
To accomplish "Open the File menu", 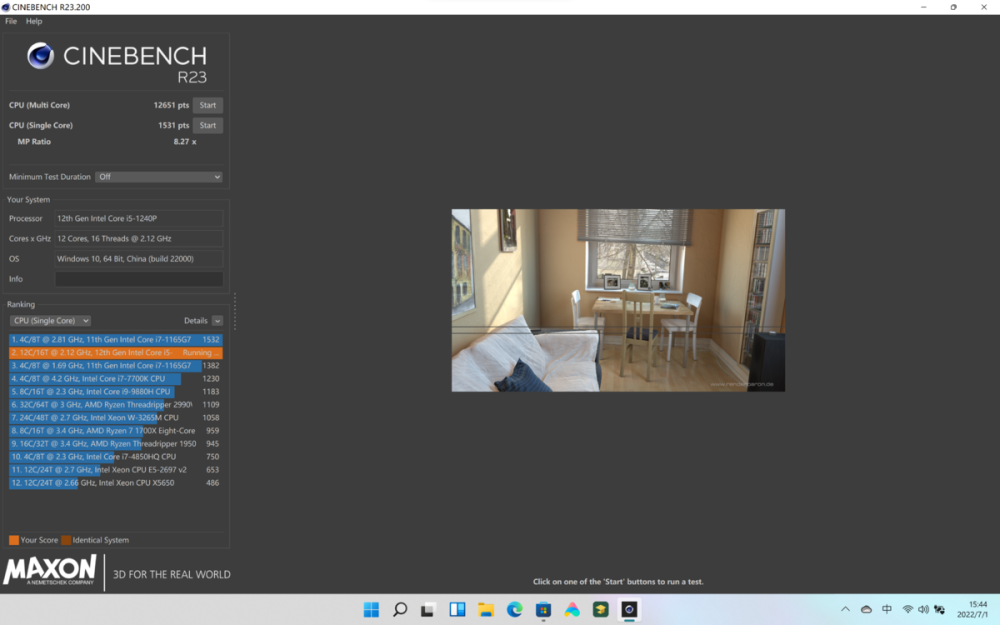I will (11, 21).
